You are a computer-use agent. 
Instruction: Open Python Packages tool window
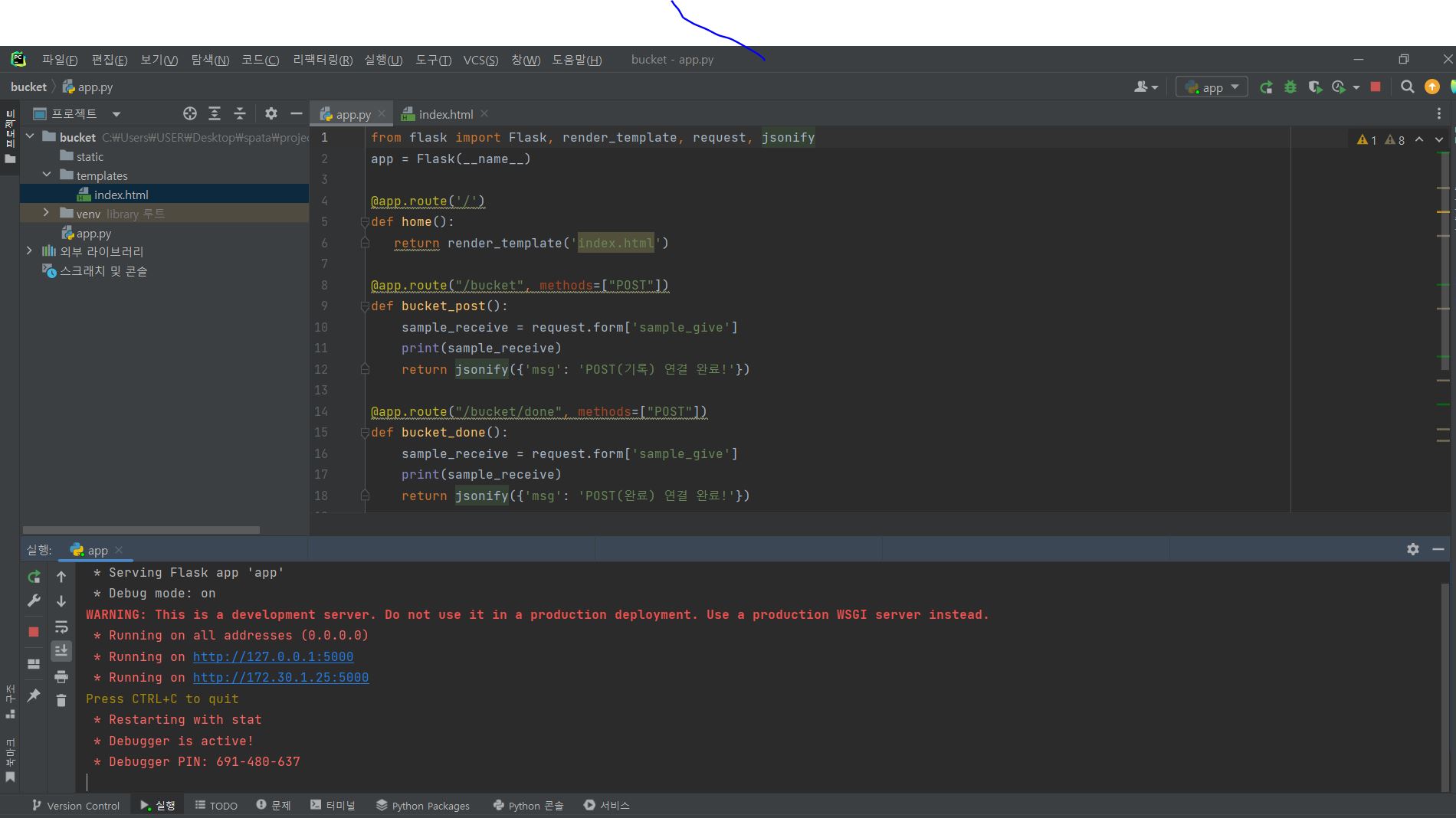coord(422,806)
